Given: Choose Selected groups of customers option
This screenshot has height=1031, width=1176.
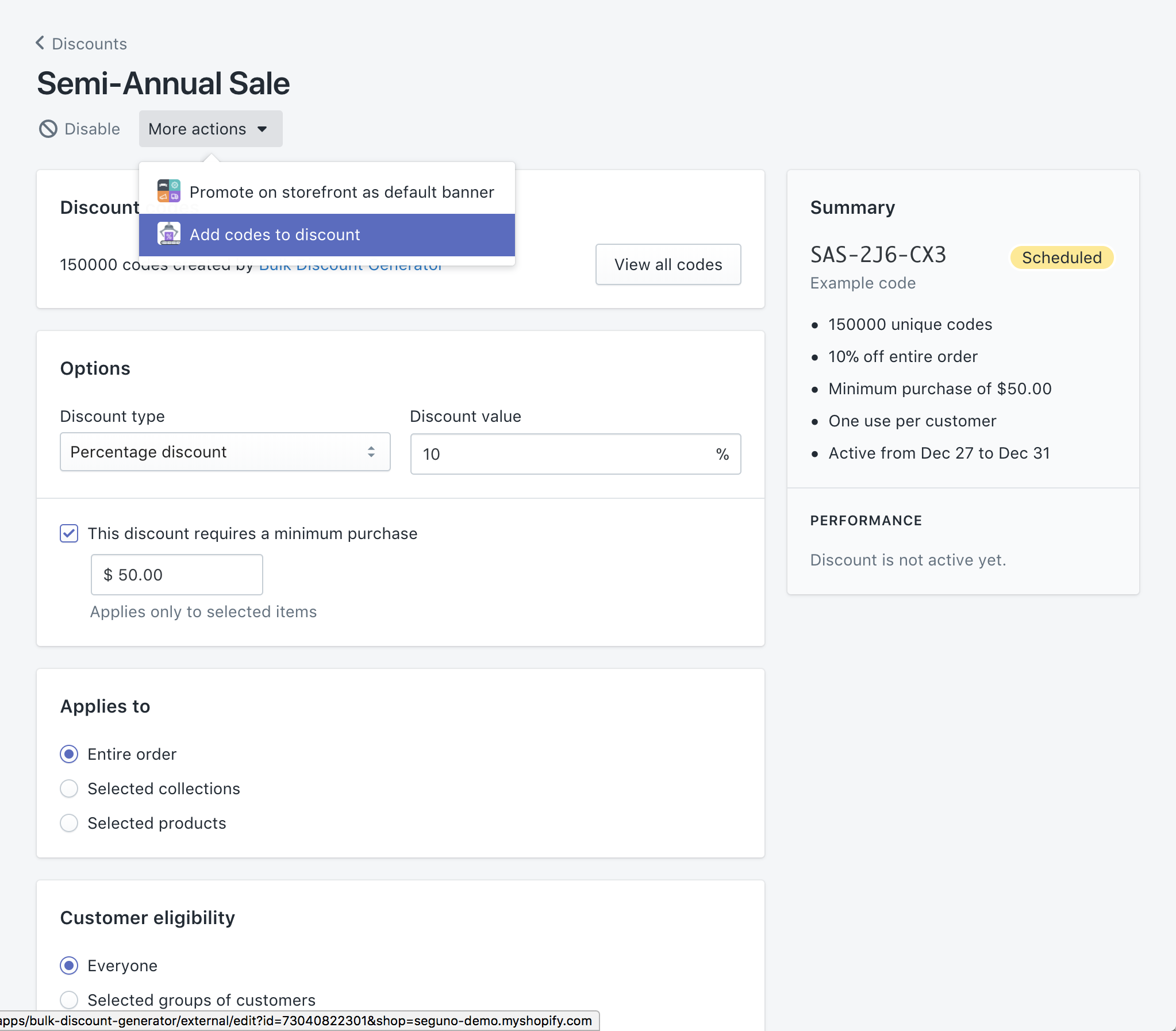Looking at the screenshot, I should [x=69, y=1000].
